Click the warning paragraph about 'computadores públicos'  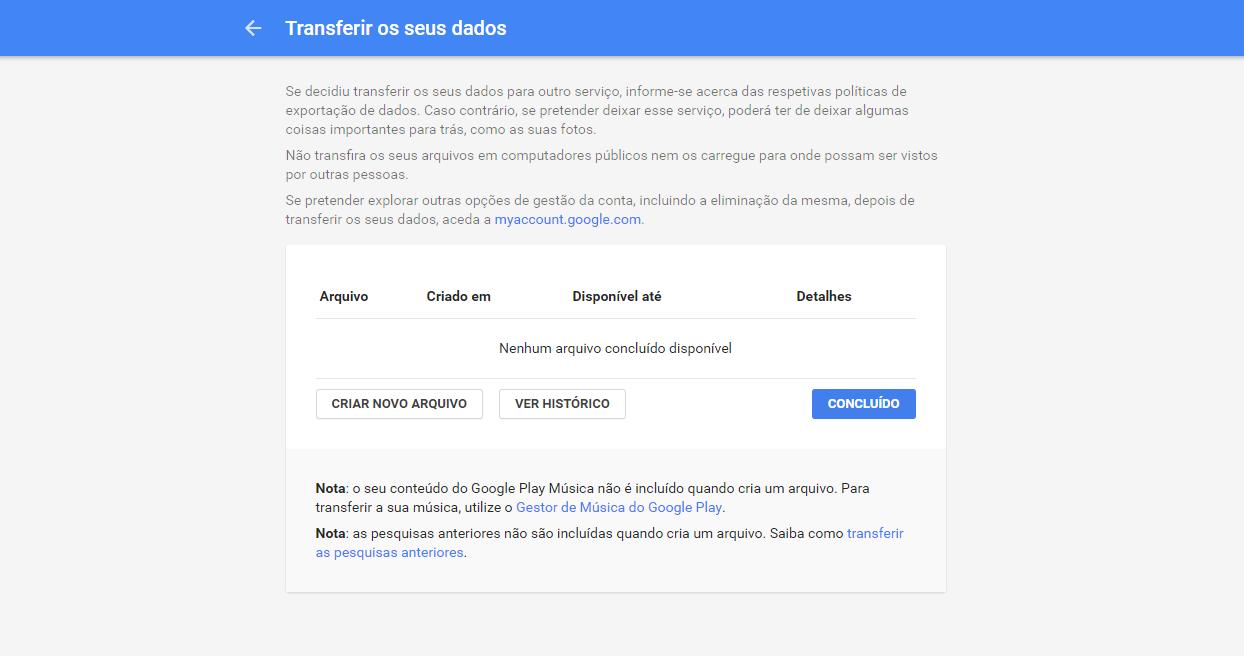(x=610, y=165)
